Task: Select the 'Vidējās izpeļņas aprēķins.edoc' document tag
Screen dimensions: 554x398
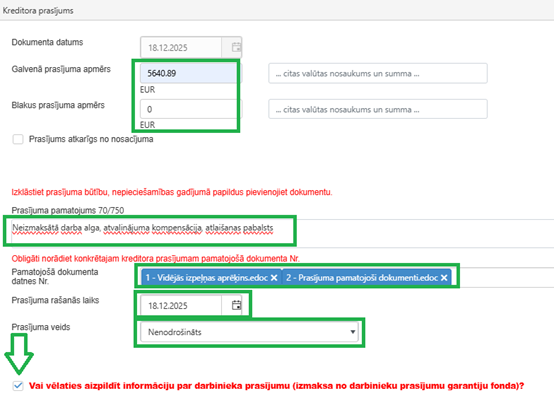Action: (x=211, y=278)
